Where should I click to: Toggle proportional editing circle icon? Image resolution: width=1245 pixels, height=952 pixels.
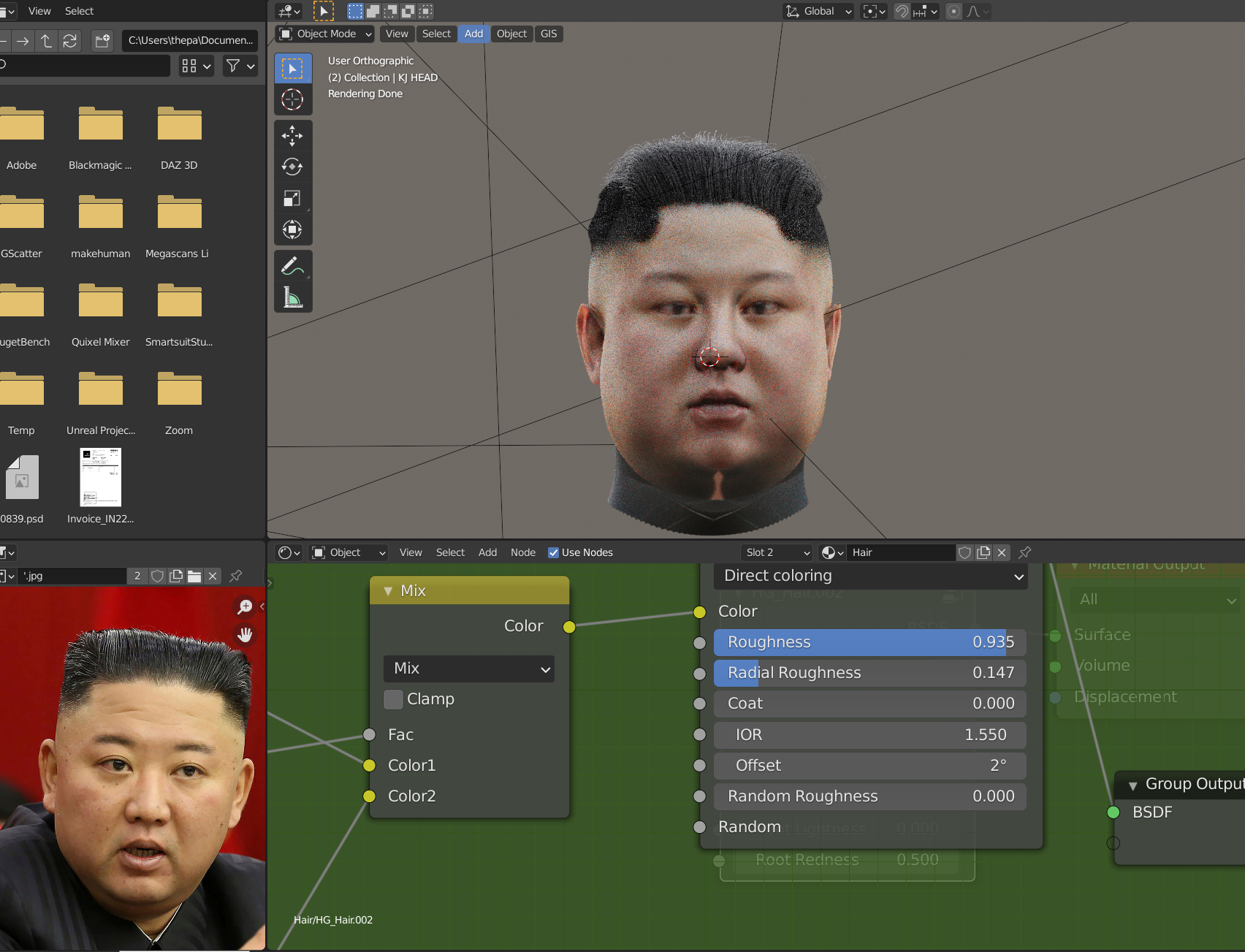coord(953,12)
